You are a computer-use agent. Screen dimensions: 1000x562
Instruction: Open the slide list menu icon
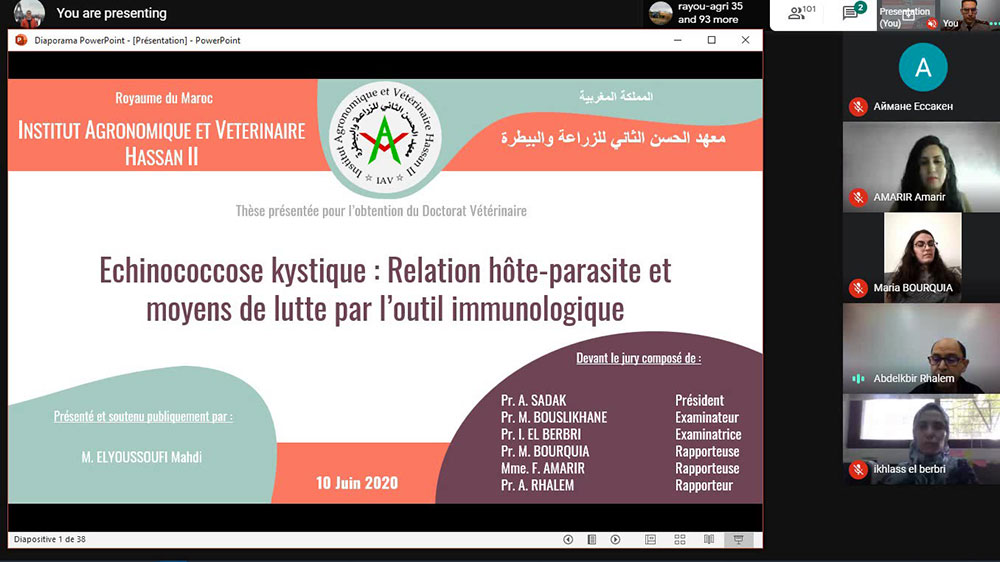tap(592, 540)
